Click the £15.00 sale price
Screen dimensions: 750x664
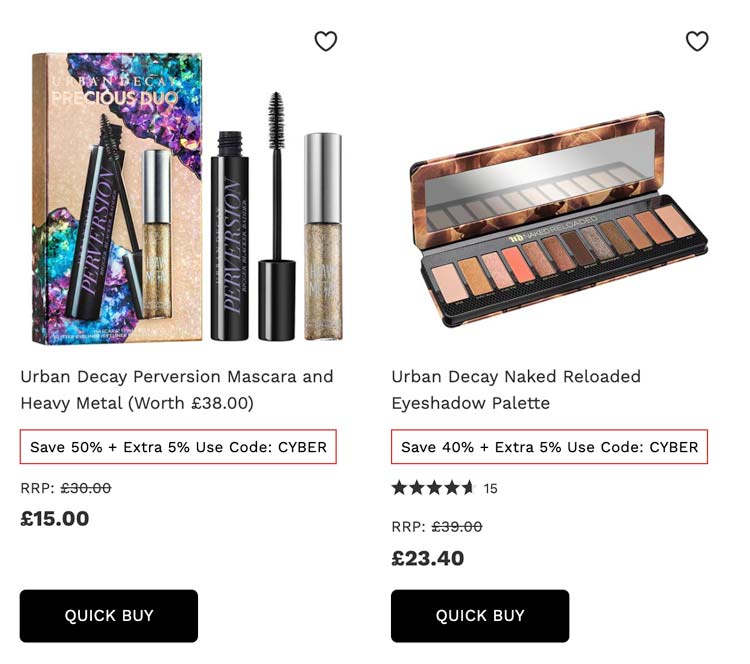[55, 519]
